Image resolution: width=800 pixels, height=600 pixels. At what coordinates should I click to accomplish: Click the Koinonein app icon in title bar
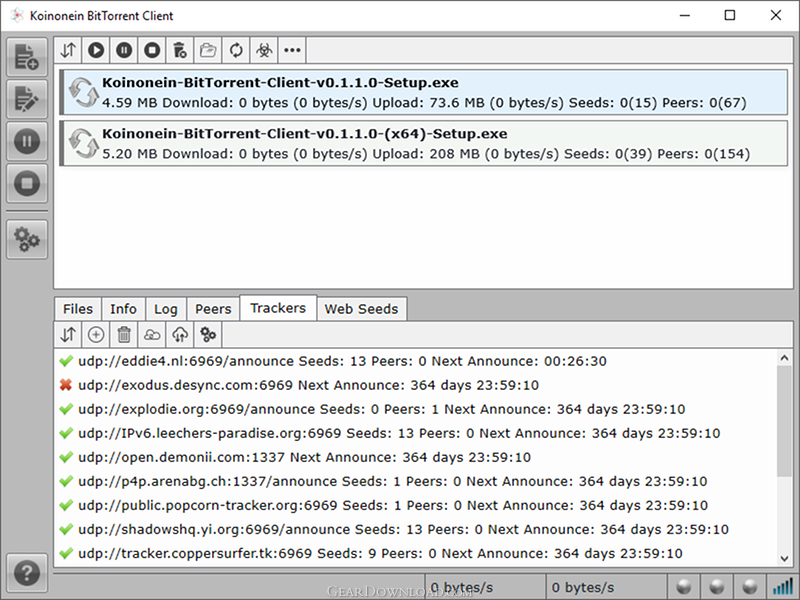[17, 15]
